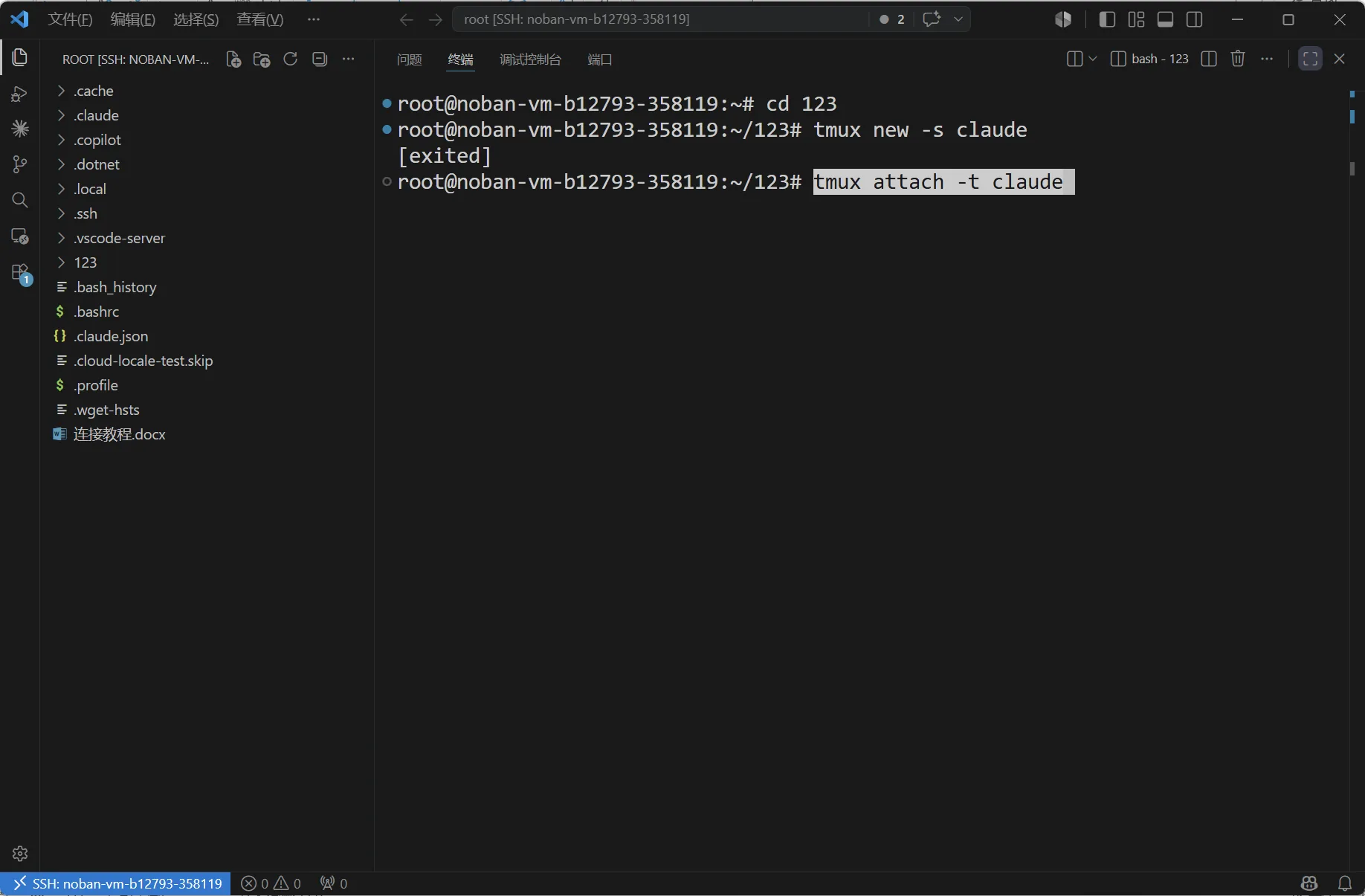Expand the .vscode-server folder

206,238
